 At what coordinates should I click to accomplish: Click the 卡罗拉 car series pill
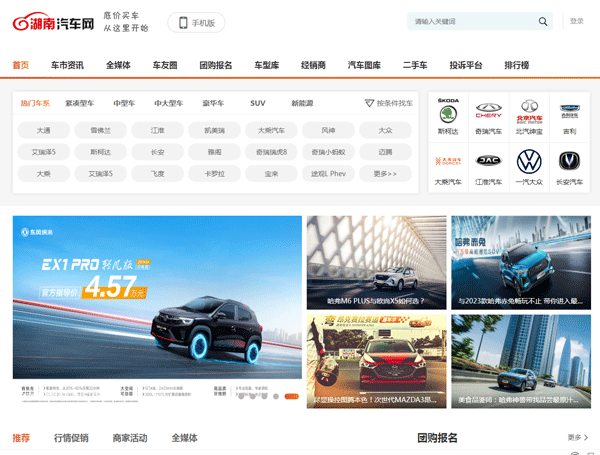[215, 174]
